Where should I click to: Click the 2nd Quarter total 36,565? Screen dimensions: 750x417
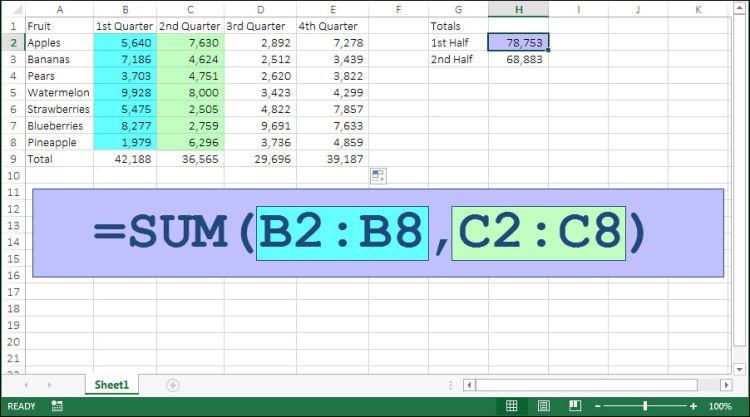[190, 159]
